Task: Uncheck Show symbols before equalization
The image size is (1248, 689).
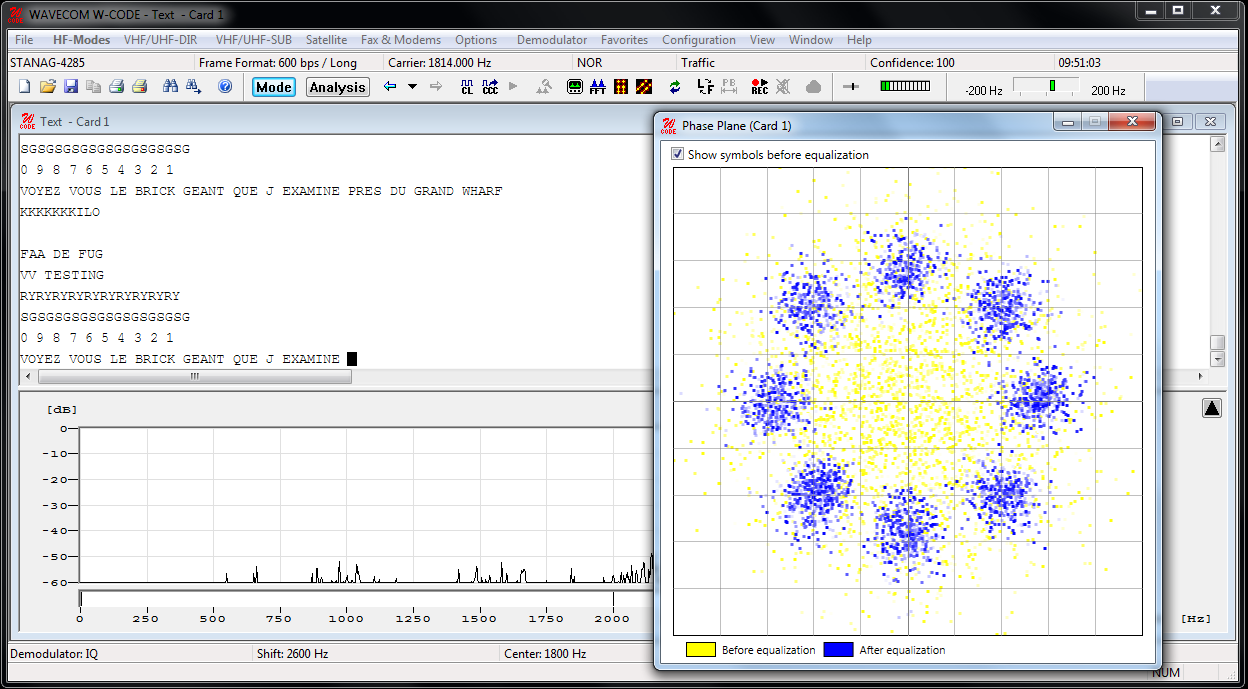Action: click(677, 154)
